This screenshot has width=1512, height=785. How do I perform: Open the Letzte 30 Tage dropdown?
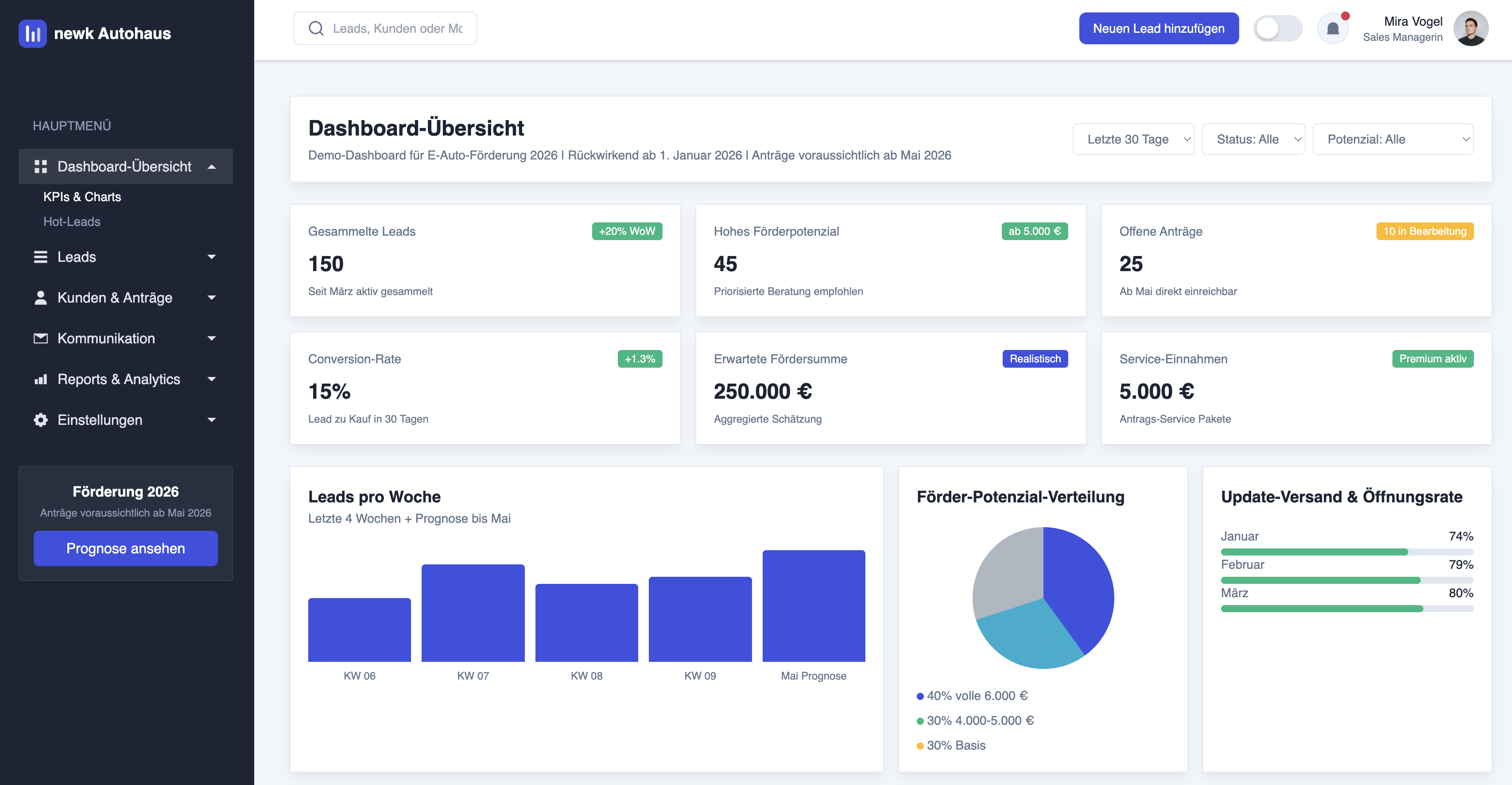click(x=1133, y=139)
